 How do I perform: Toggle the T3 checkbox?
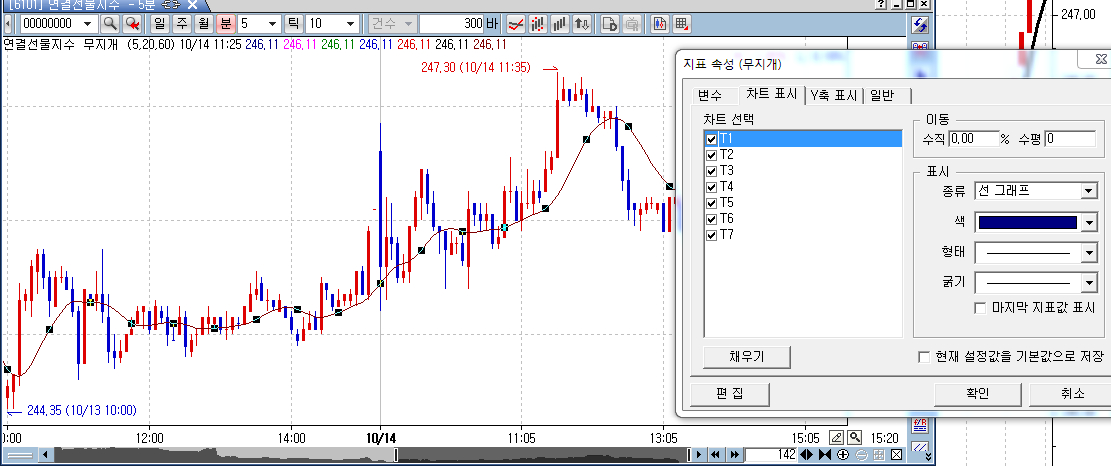[711, 171]
